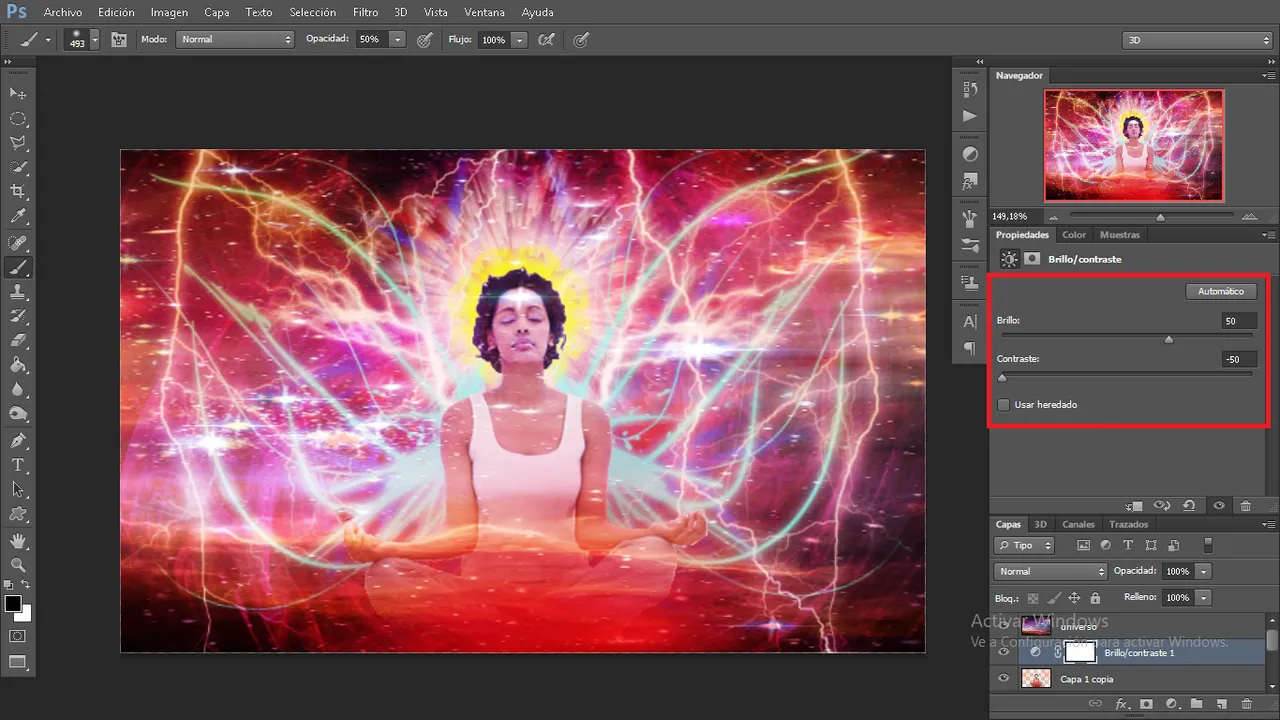Switch to the Color tab
The image size is (1280, 720).
1074,235
